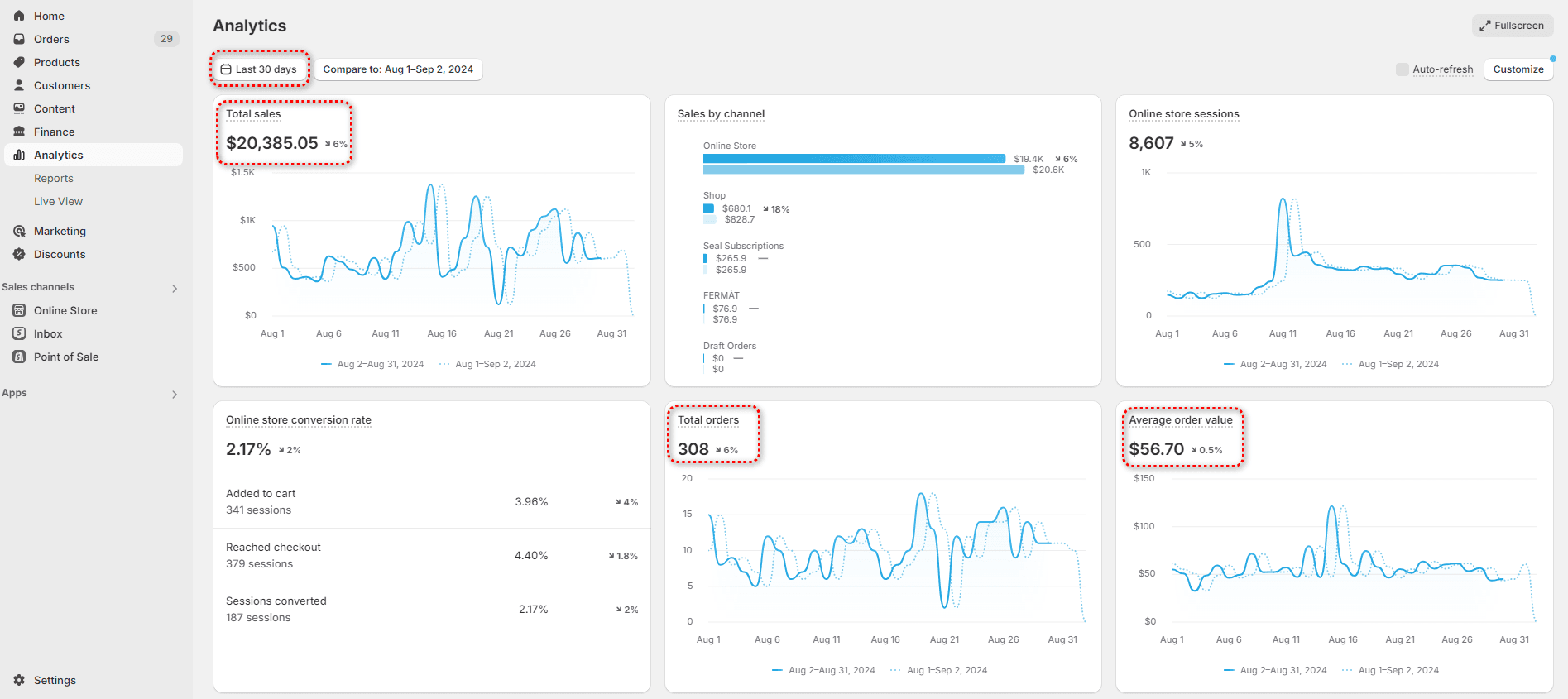Click the Point of Sale bag icon

click(x=19, y=357)
